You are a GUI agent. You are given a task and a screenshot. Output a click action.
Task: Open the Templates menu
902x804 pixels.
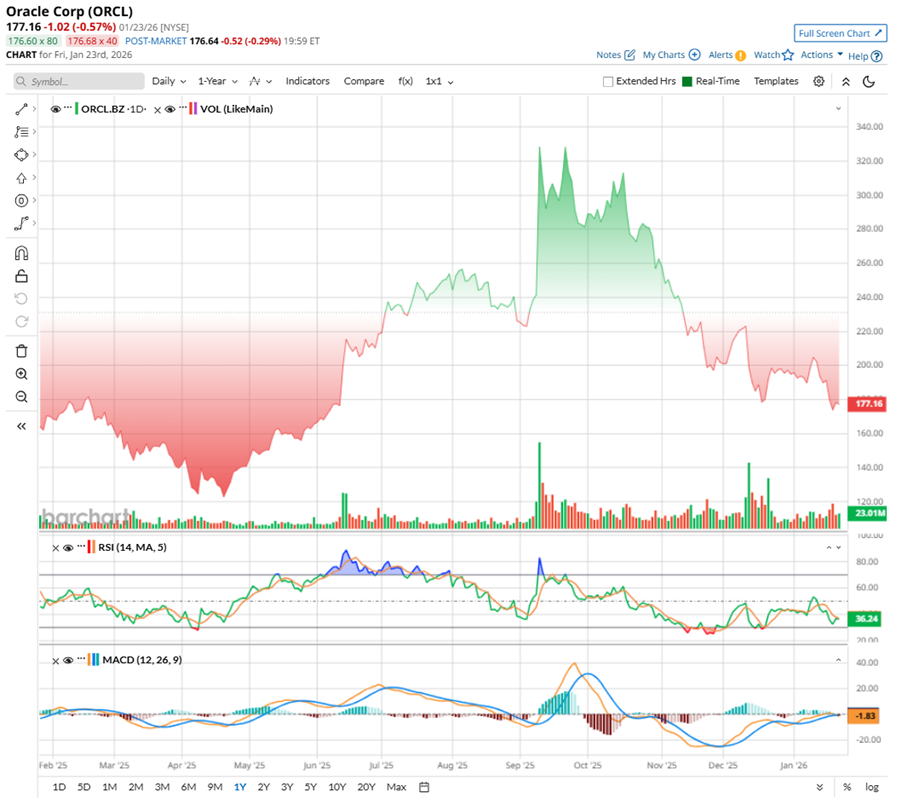coord(776,82)
